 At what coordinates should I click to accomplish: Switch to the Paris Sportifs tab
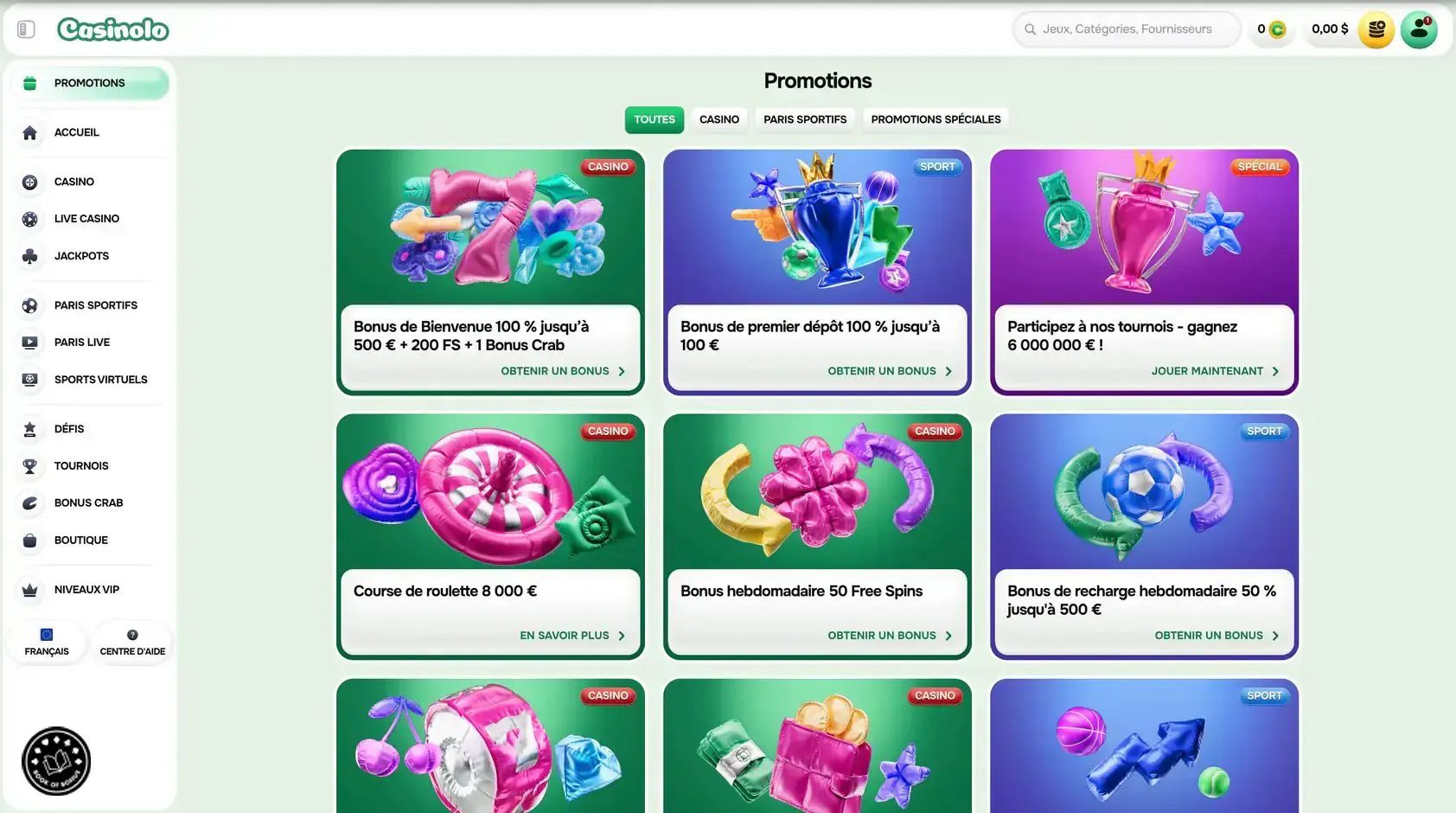(805, 119)
